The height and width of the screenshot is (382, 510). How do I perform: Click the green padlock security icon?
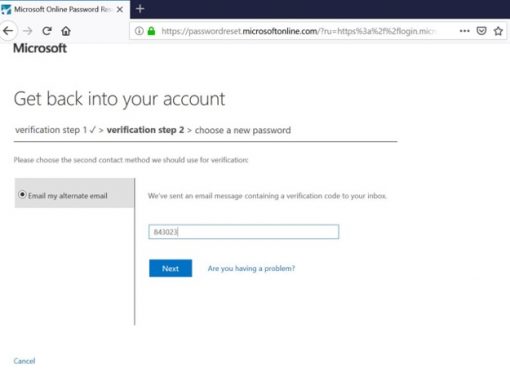pos(151,31)
